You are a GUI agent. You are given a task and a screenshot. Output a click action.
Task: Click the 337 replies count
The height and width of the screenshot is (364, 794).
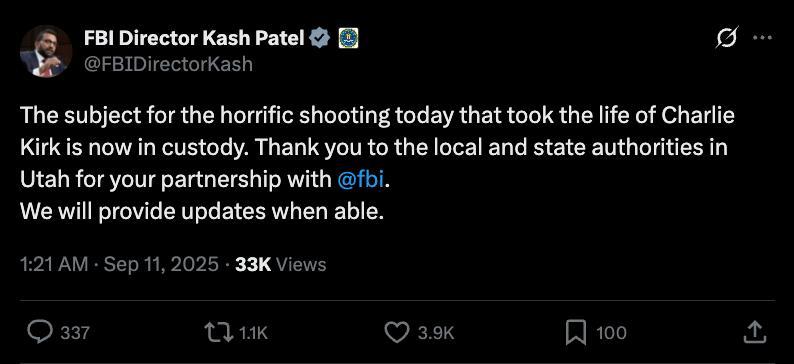click(75, 333)
